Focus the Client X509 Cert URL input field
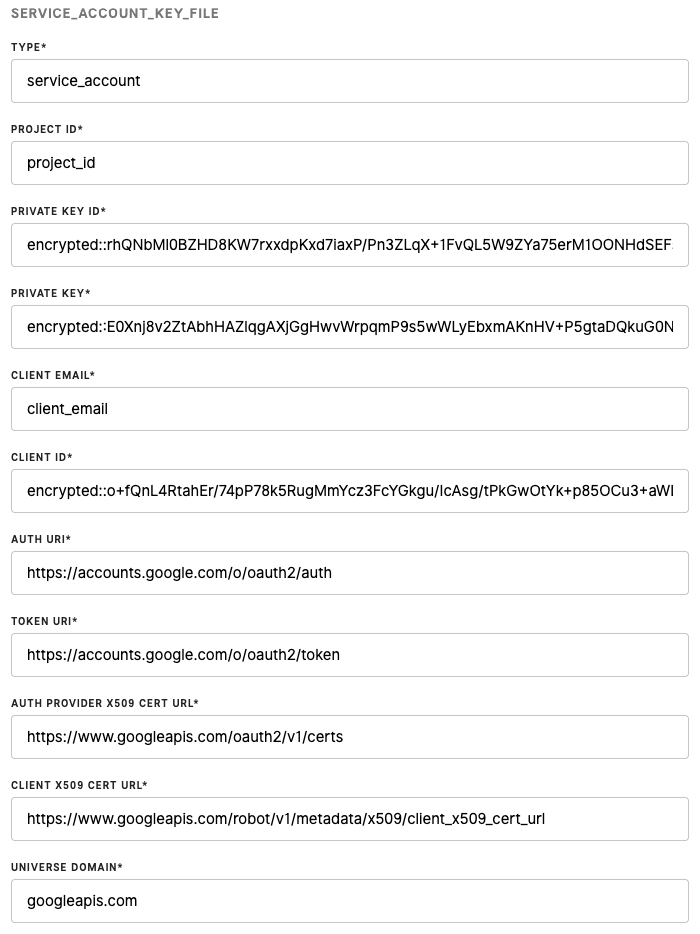Viewport: 700px width, 934px height. 350,819
